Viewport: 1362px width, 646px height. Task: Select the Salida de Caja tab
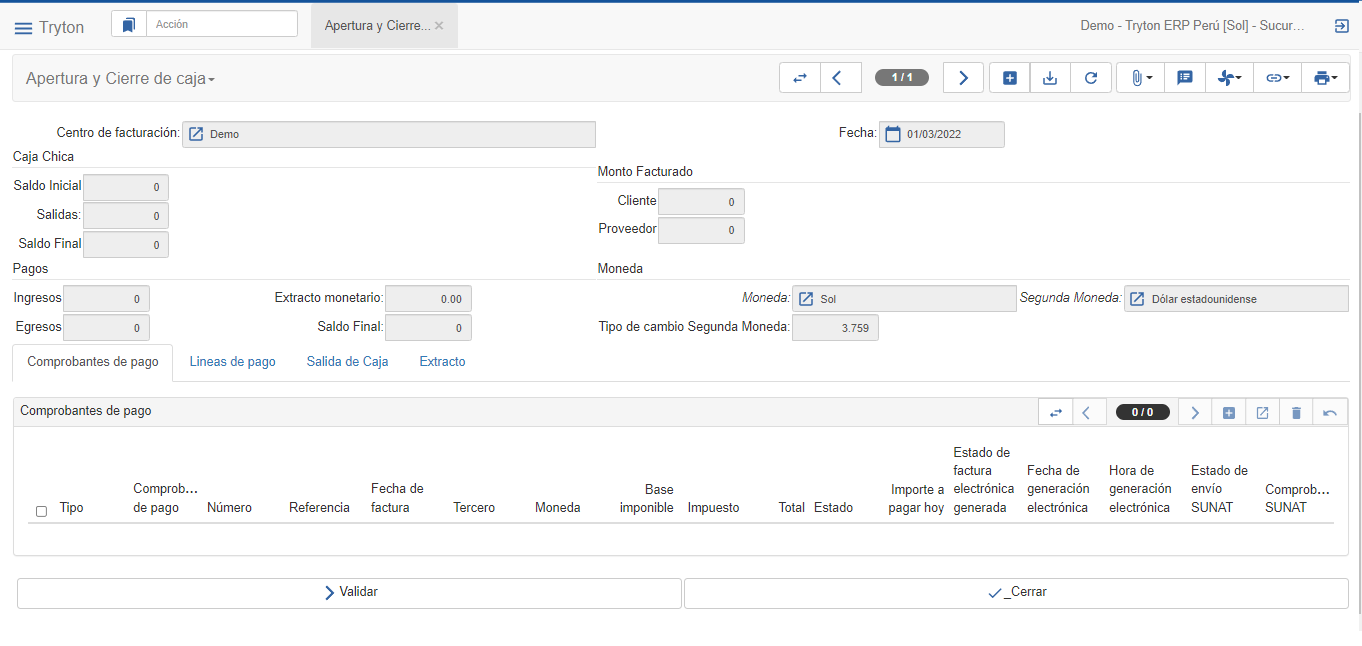tap(347, 362)
